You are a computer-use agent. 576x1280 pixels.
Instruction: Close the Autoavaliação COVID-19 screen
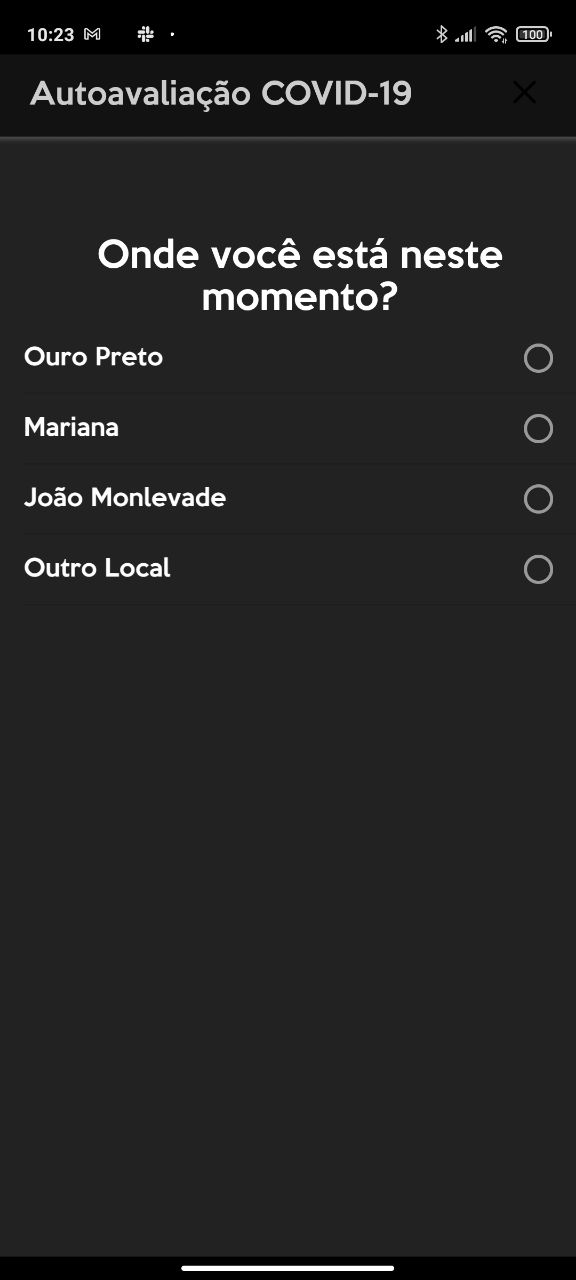click(x=524, y=93)
